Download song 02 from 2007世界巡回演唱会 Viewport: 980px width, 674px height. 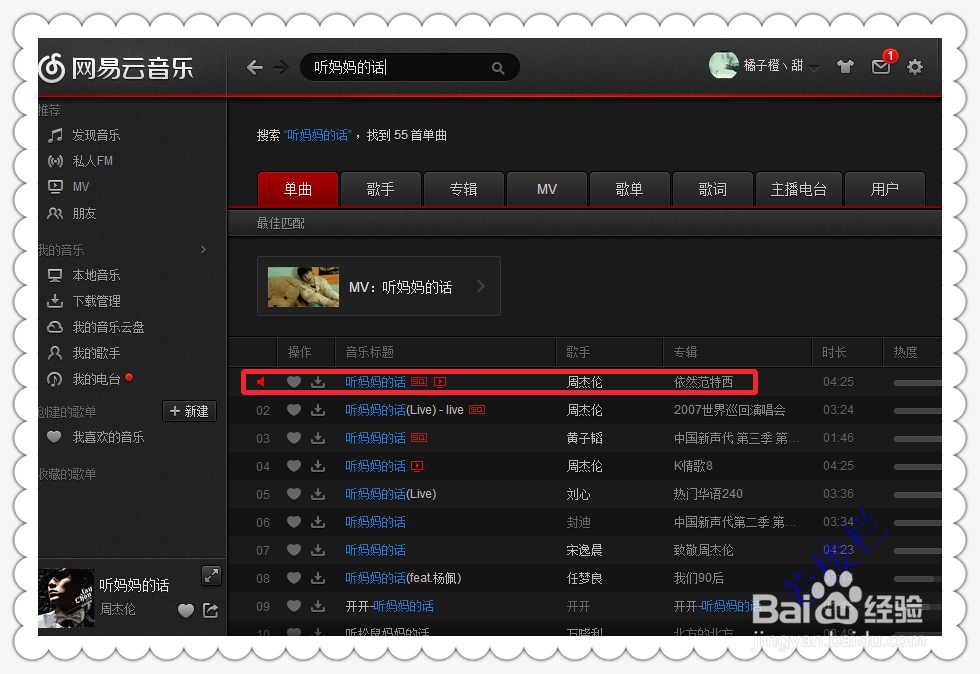(x=318, y=410)
